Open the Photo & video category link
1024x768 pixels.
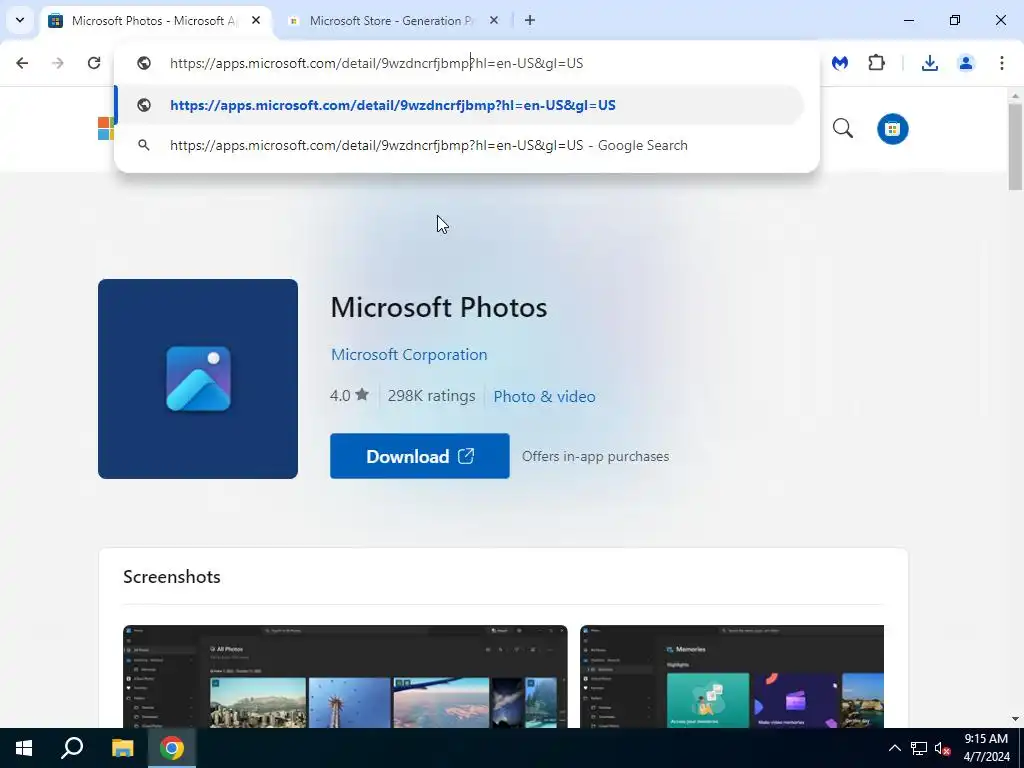pos(544,396)
